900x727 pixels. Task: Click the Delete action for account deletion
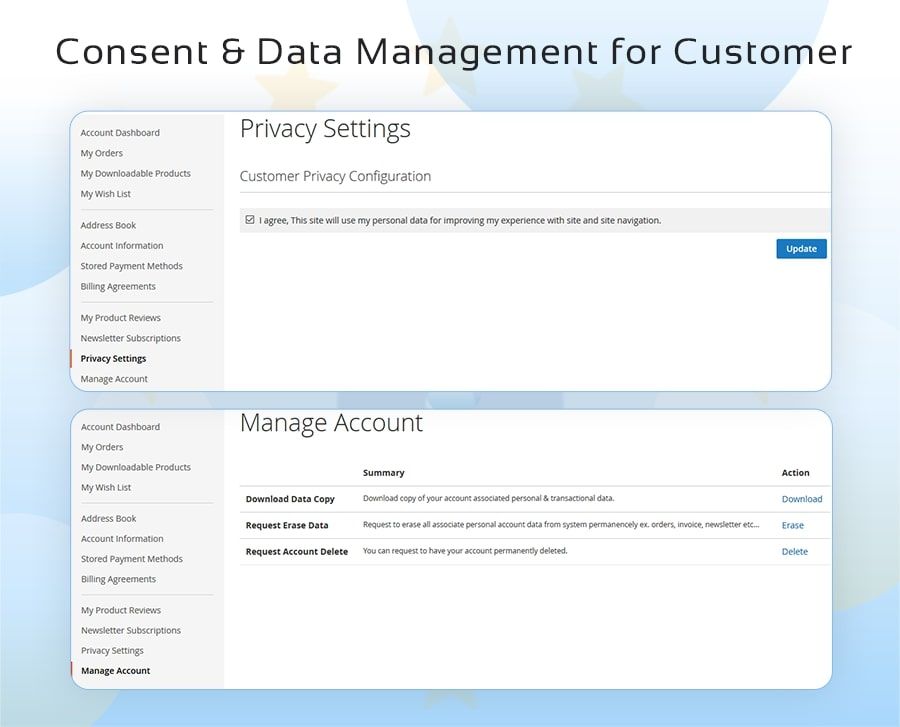click(x=794, y=551)
